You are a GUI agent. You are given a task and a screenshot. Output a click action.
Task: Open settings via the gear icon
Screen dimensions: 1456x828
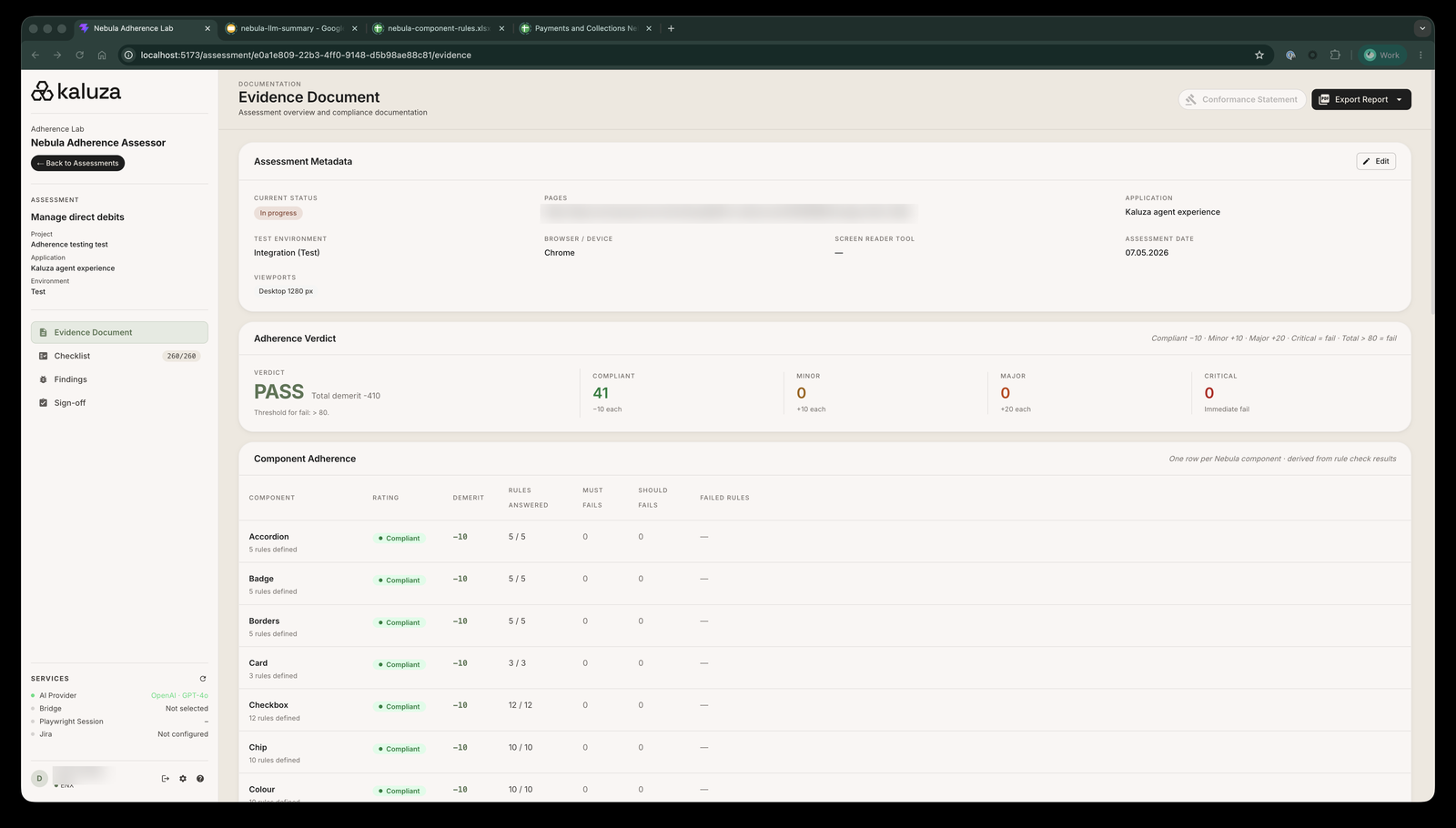(183, 779)
